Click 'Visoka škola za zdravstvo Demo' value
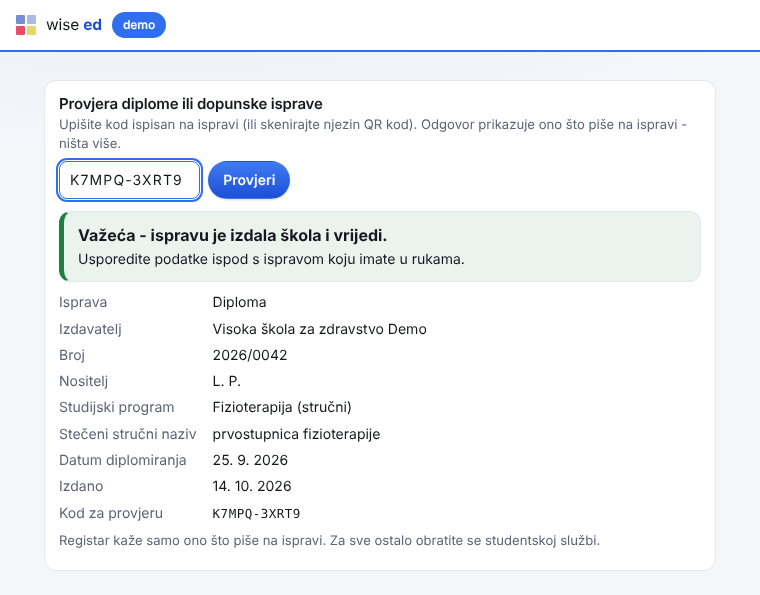 (319, 329)
